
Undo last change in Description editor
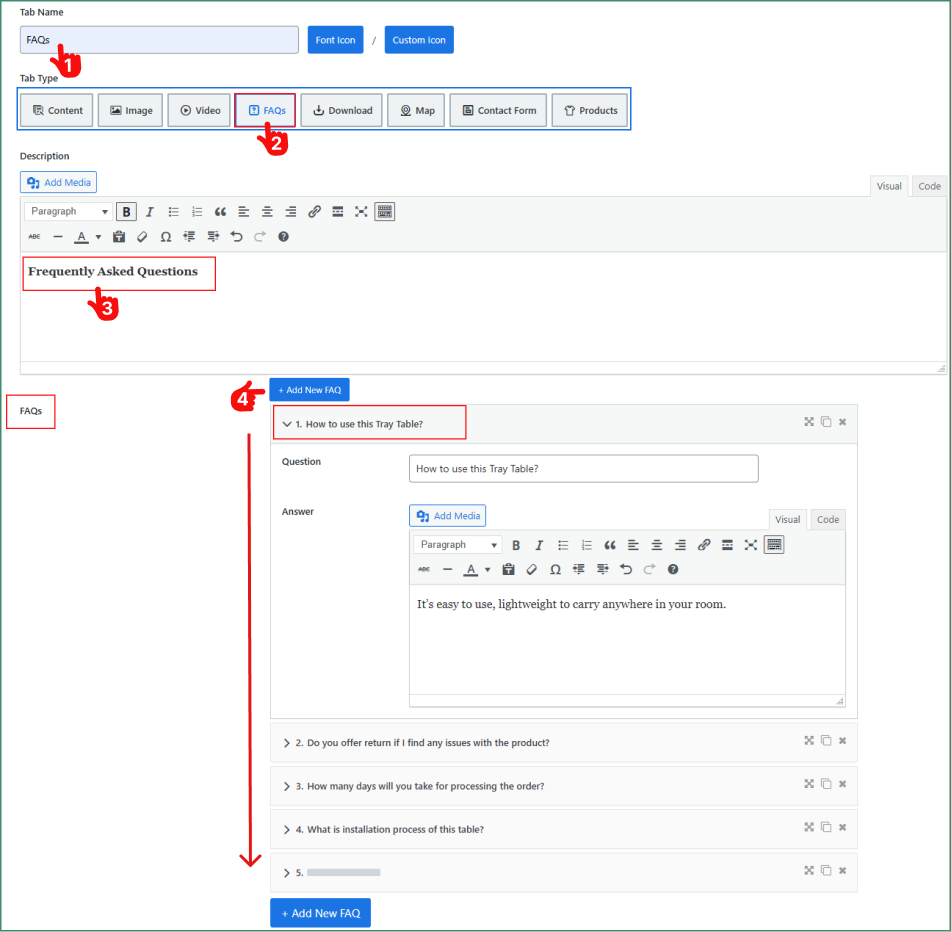(x=237, y=236)
